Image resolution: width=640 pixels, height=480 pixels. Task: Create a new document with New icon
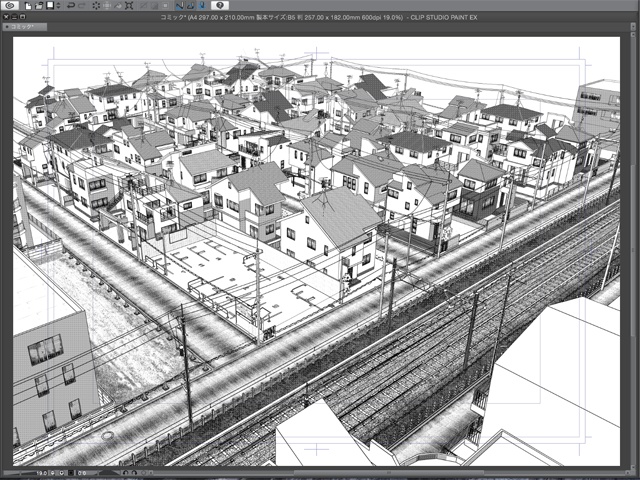(x=29, y=6)
